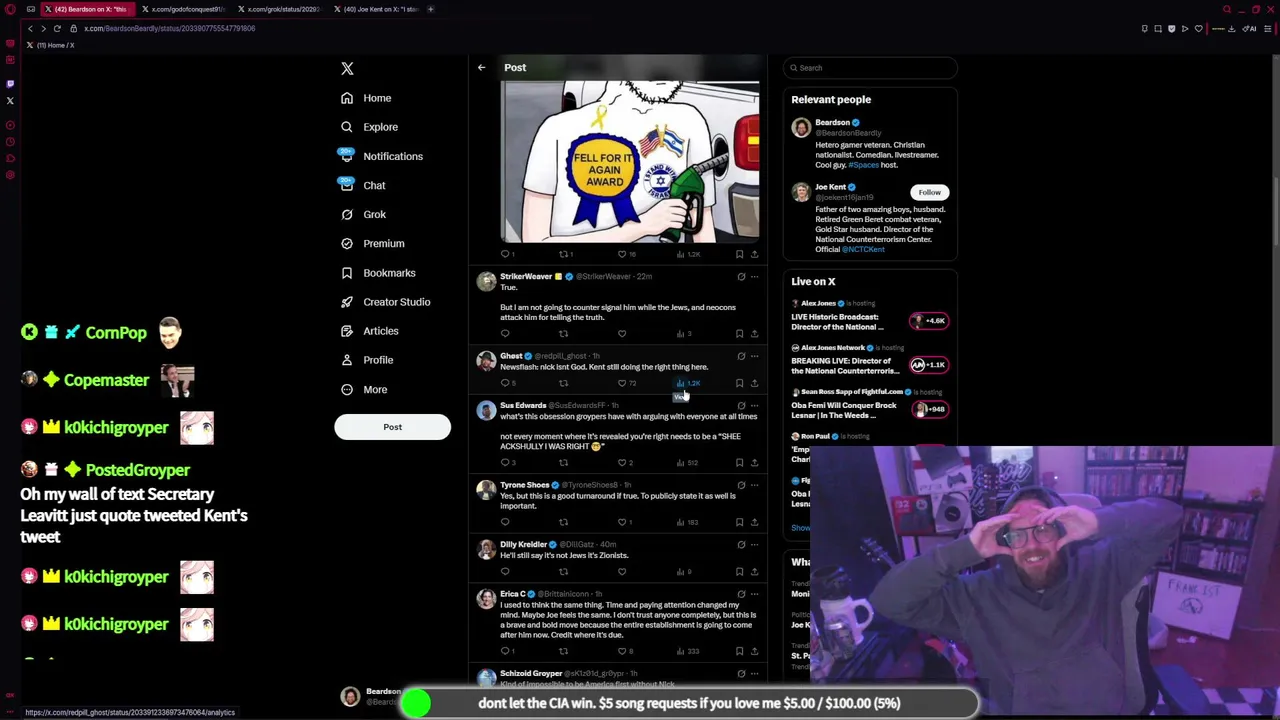1280x720 pixels.
Task: Open Grok in the X sidebar
Action: pyautogui.click(x=363, y=214)
